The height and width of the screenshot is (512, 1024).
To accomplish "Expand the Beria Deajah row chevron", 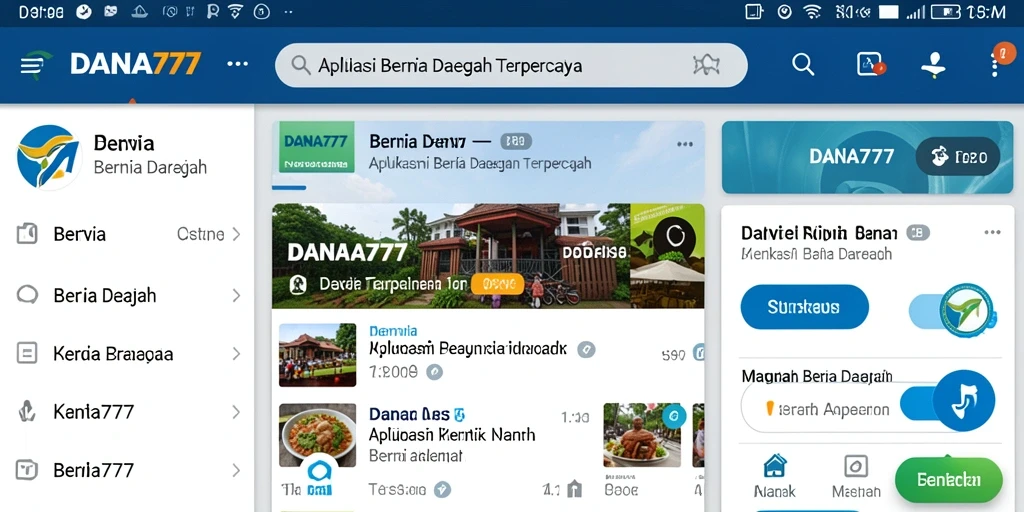I will coord(236,295).
